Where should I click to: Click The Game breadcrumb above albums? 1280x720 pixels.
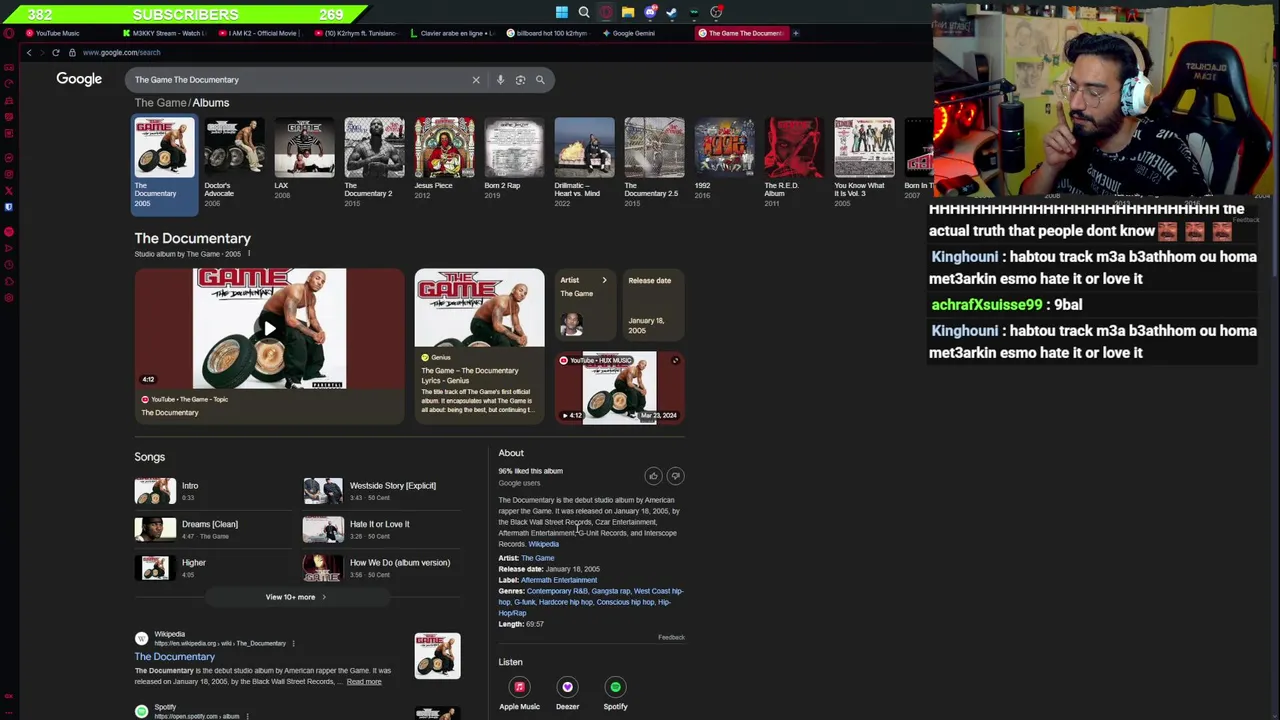160,103
